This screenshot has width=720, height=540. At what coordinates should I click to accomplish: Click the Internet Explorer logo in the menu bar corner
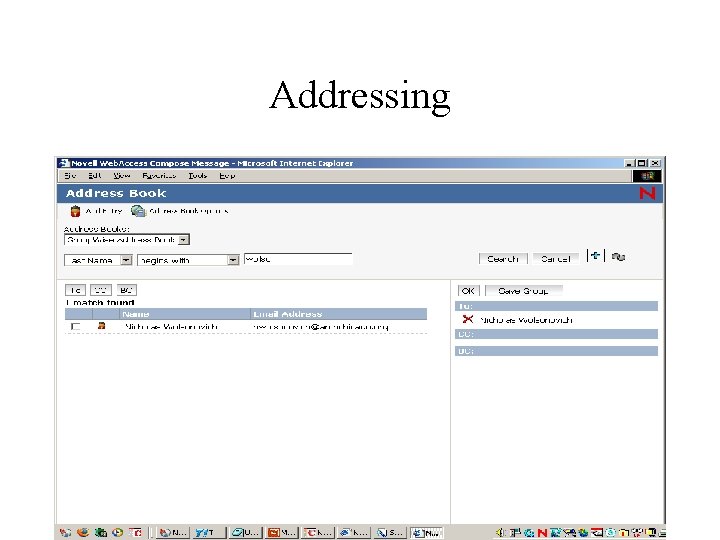[x=647, y=176]
